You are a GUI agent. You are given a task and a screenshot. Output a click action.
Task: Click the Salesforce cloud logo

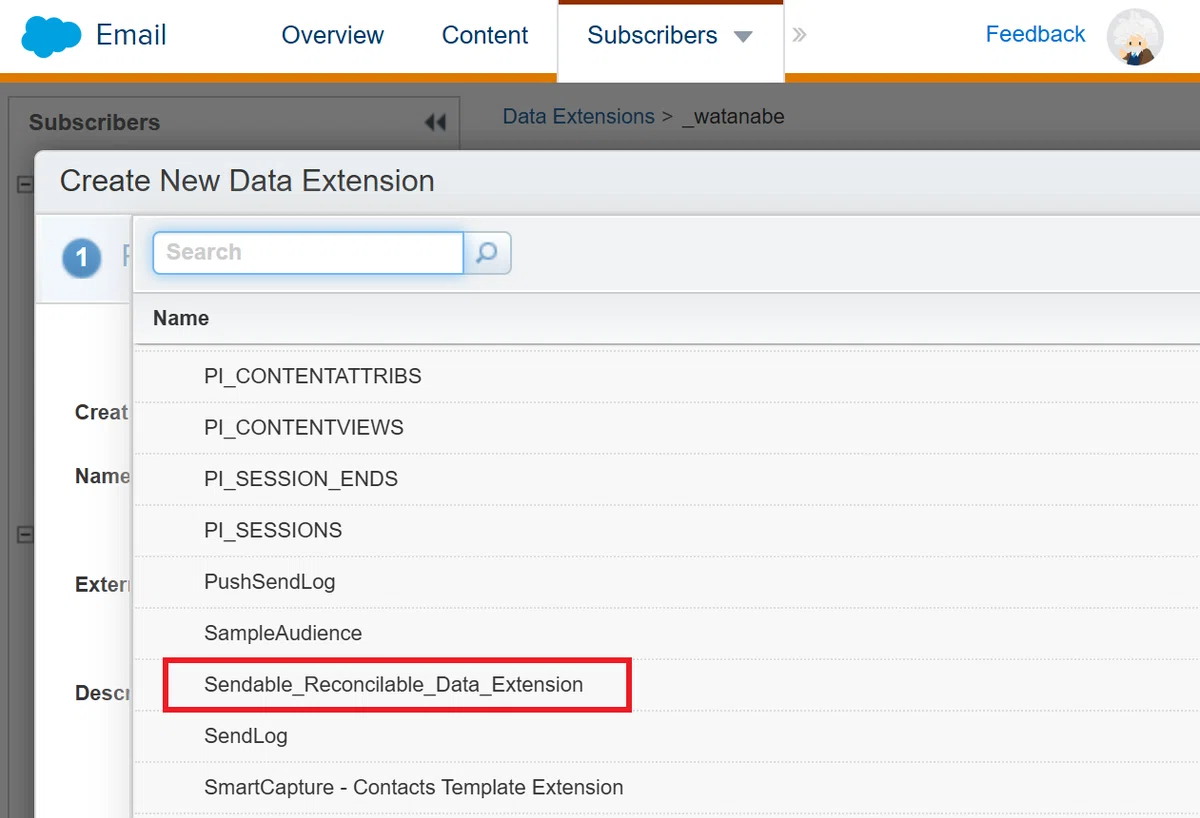51,37
